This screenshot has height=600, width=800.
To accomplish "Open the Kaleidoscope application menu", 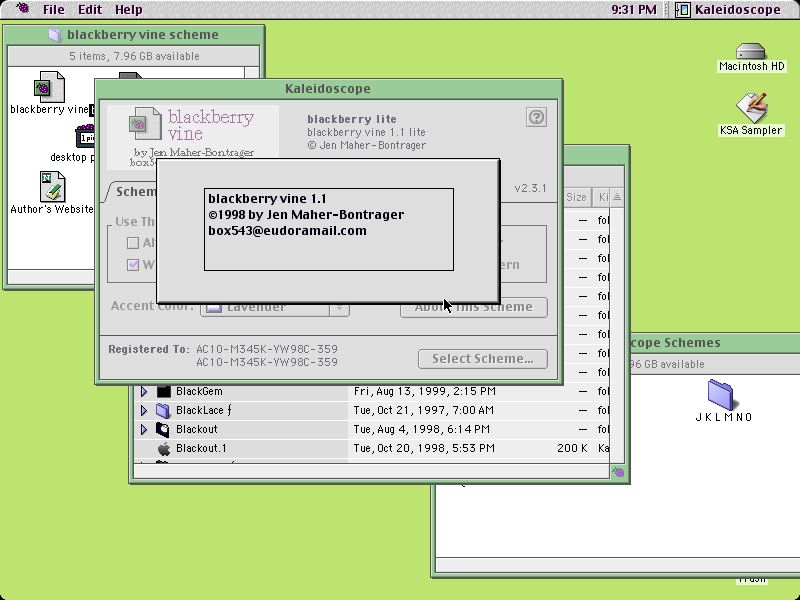I will click(x=728, y=10).
